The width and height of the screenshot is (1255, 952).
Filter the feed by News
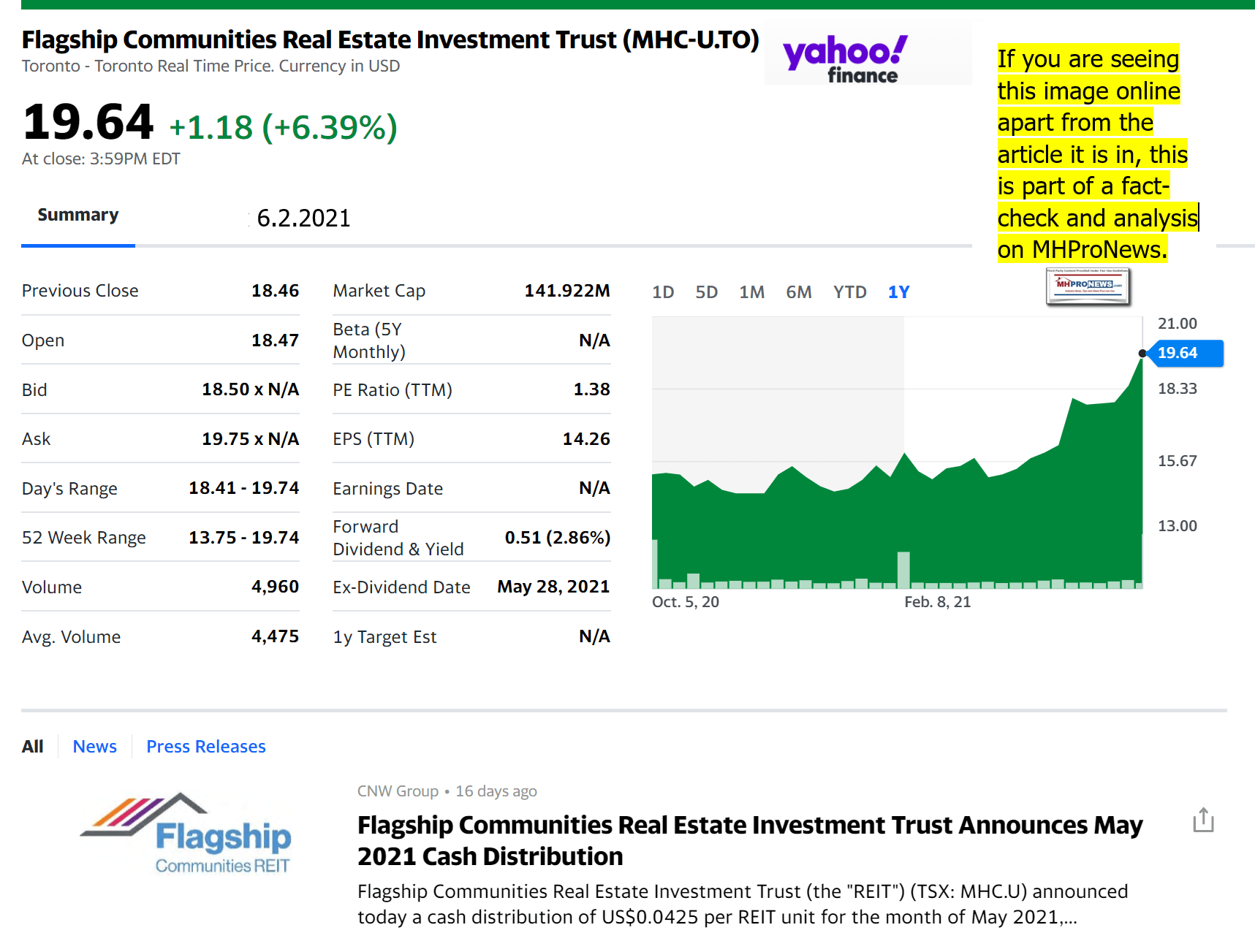click(x=94, y=747)
